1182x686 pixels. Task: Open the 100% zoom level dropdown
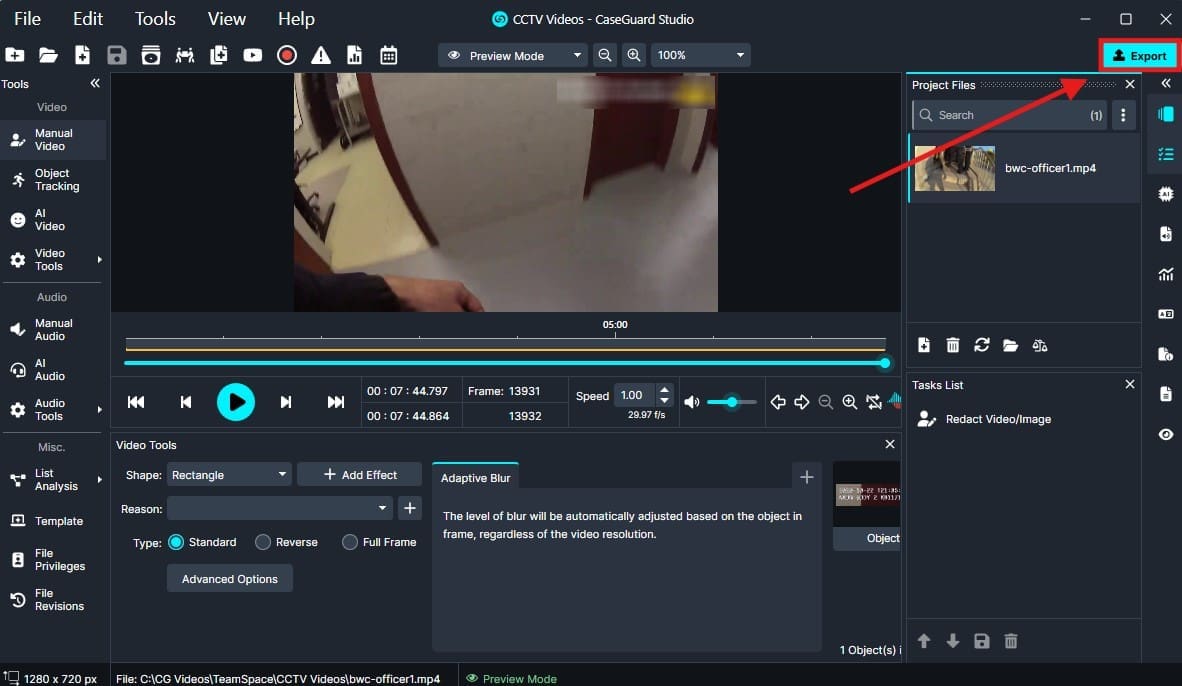pos(700,56)
